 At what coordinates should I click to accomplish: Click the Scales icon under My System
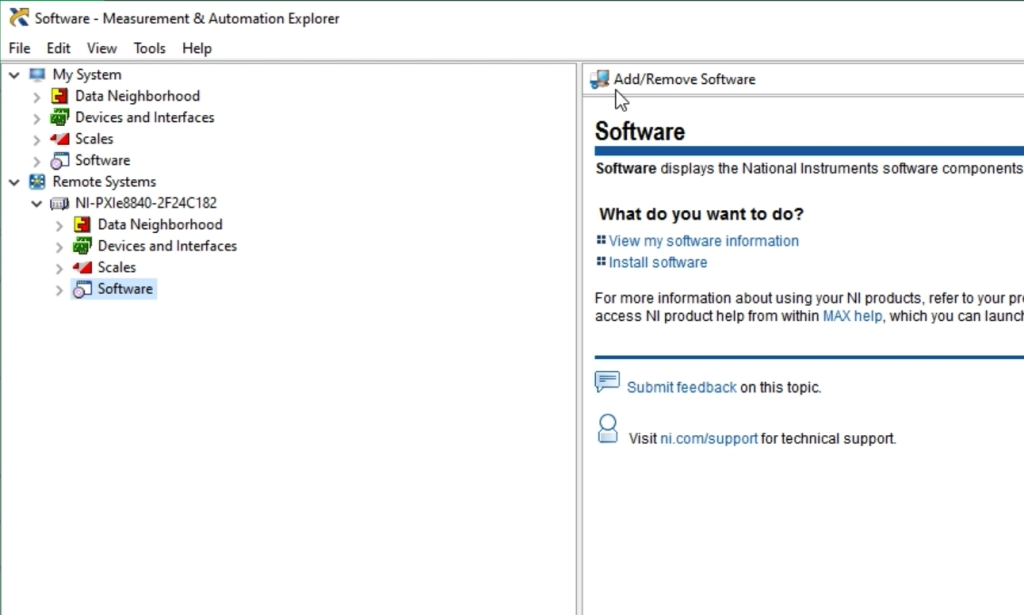click(x=59, y=139)
